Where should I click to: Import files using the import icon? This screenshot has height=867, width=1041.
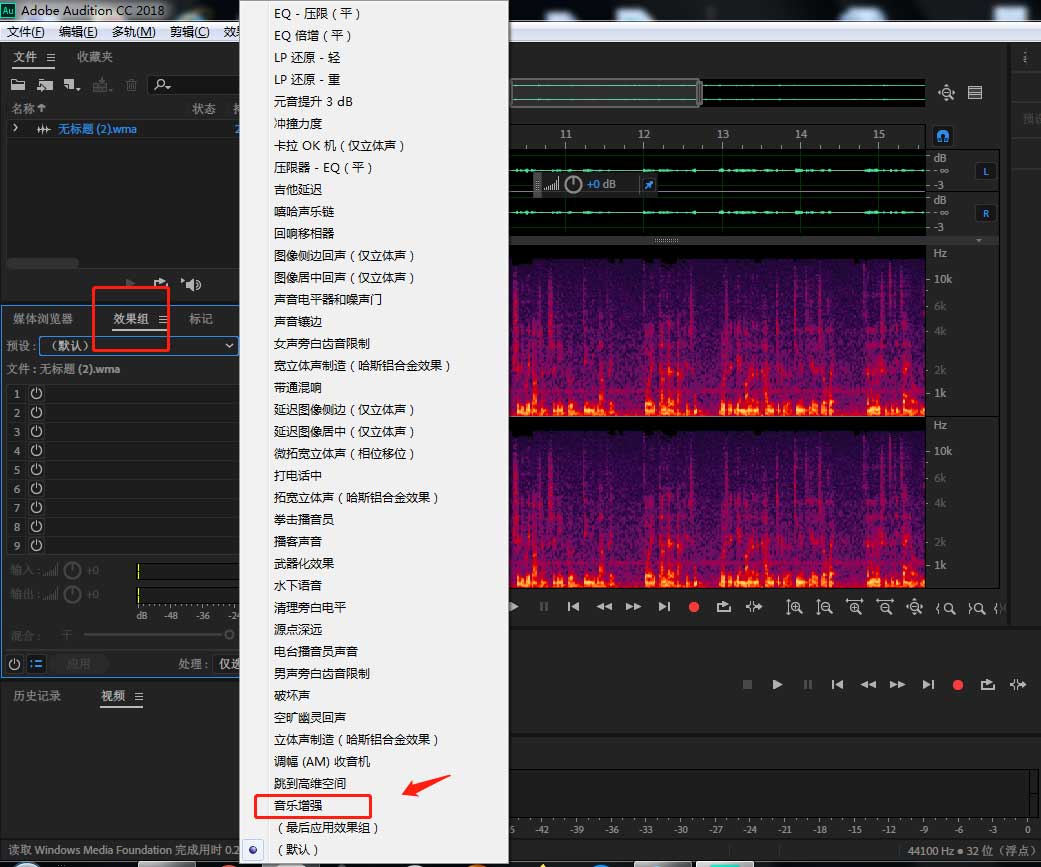click(x=44, y=86)
